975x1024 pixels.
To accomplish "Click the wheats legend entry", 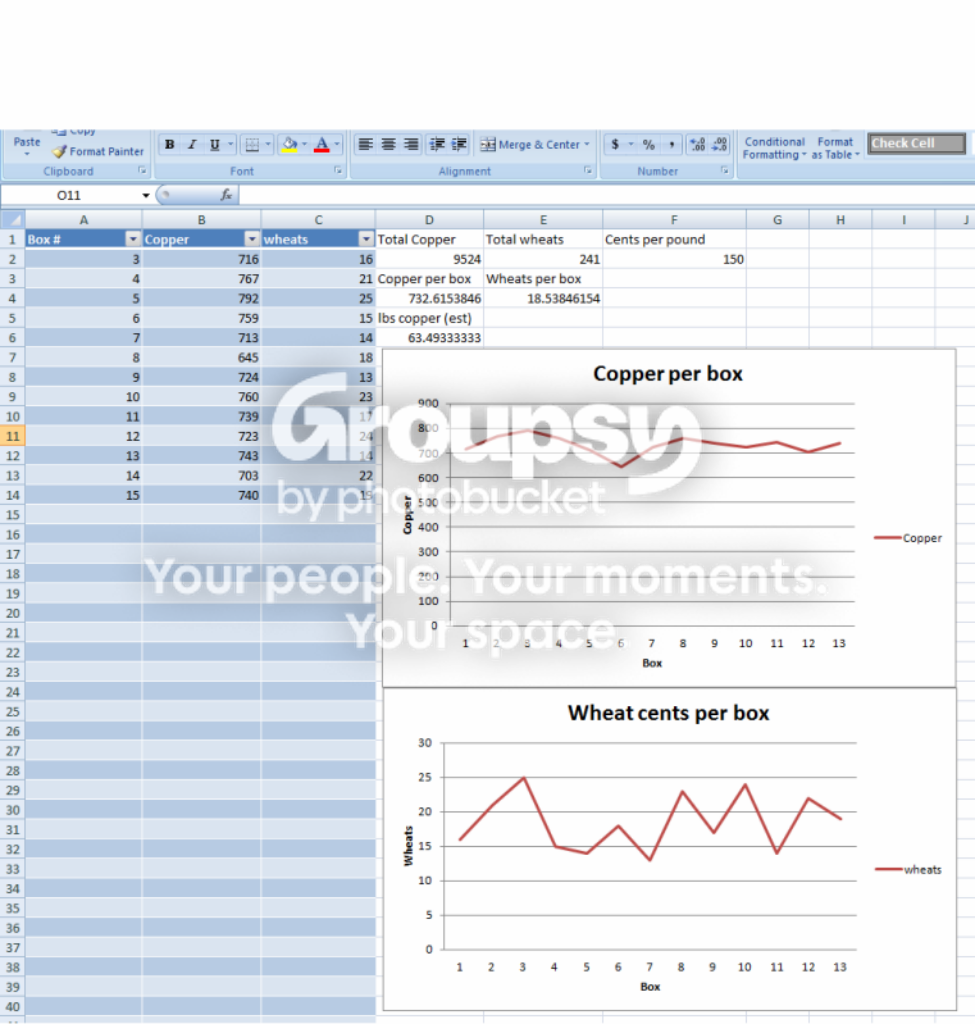I will point(908,870).
